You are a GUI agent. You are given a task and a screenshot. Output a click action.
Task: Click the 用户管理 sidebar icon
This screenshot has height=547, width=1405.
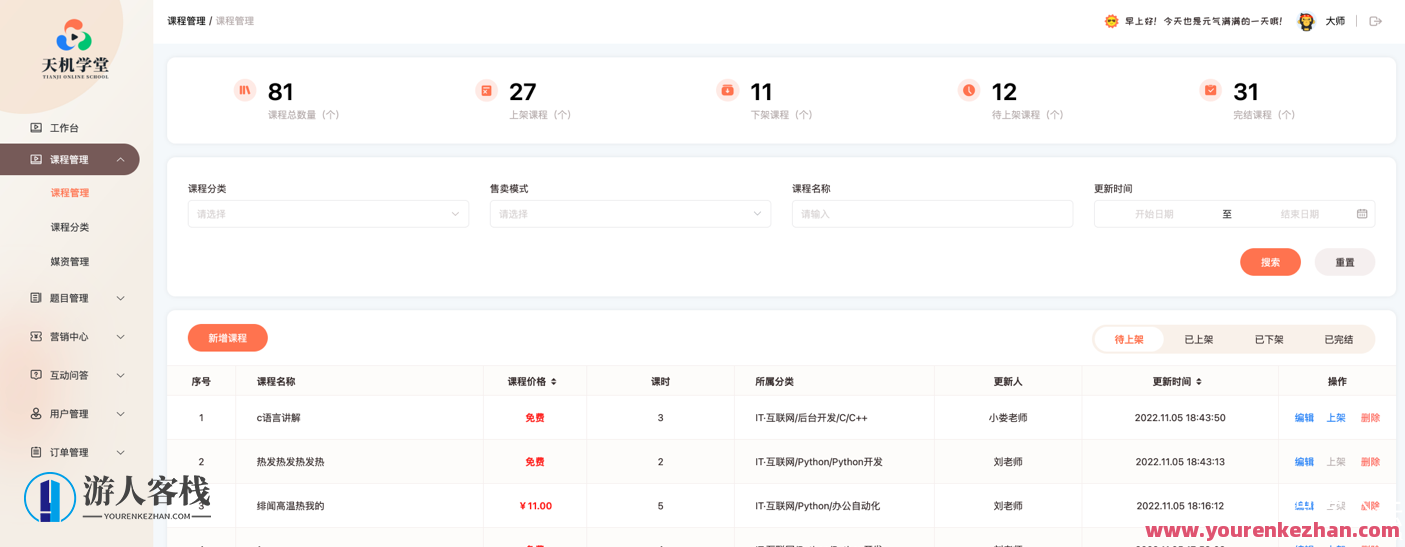pyautogui.click(x=36, y=414)
